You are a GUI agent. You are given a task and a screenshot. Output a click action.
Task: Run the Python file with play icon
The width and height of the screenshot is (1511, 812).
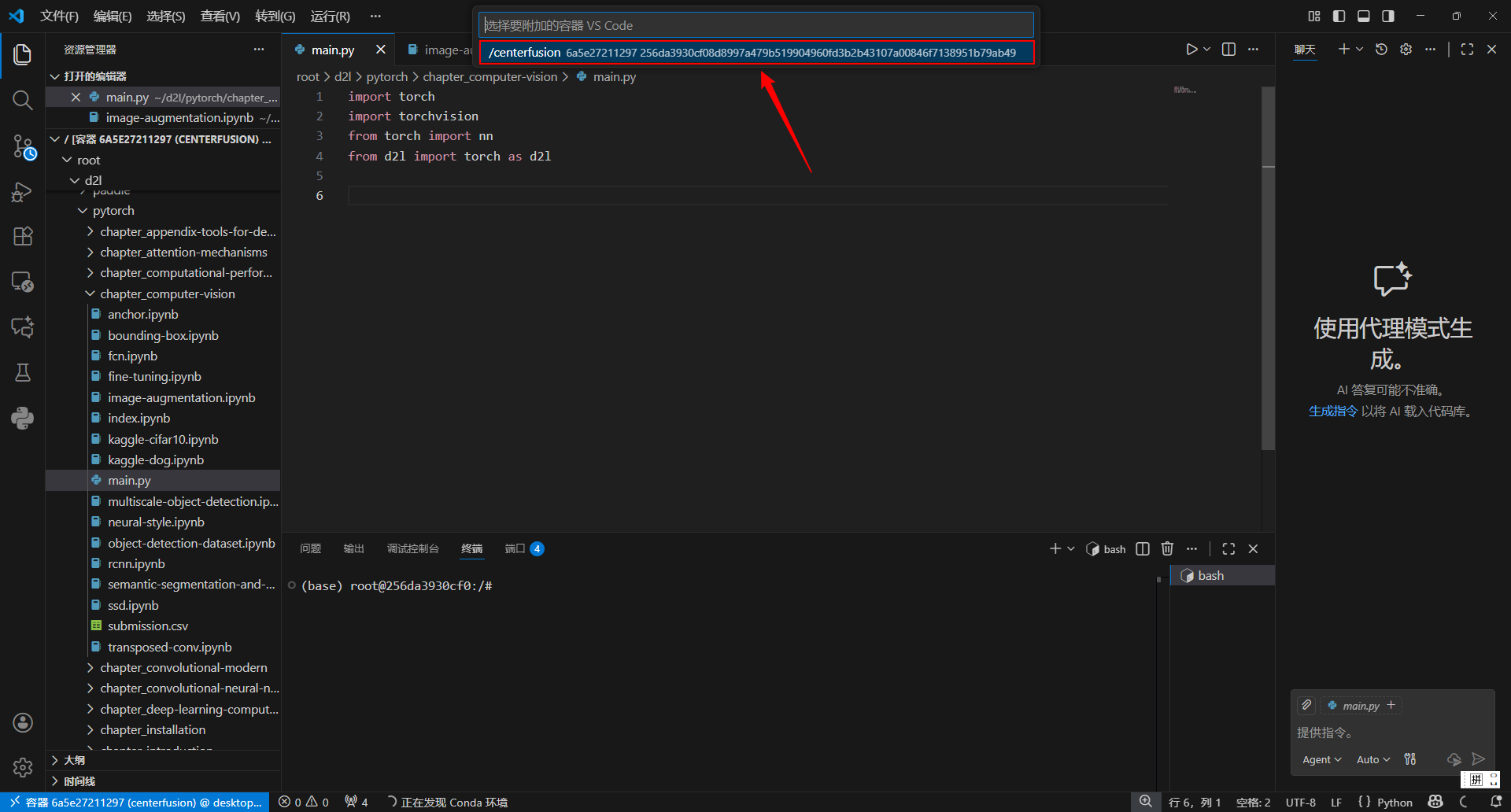click(1191, 50)
